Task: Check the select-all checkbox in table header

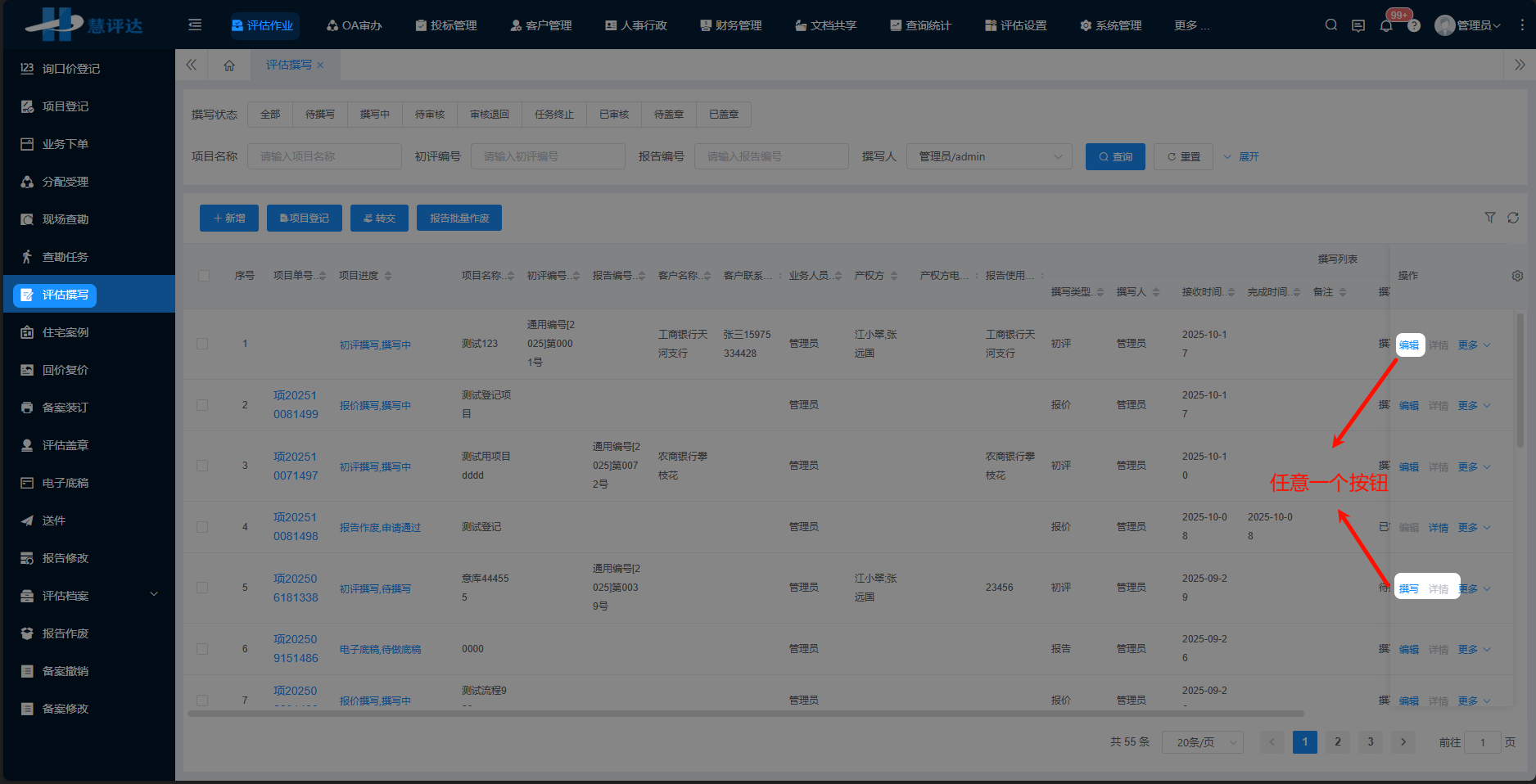Action: 203,276
